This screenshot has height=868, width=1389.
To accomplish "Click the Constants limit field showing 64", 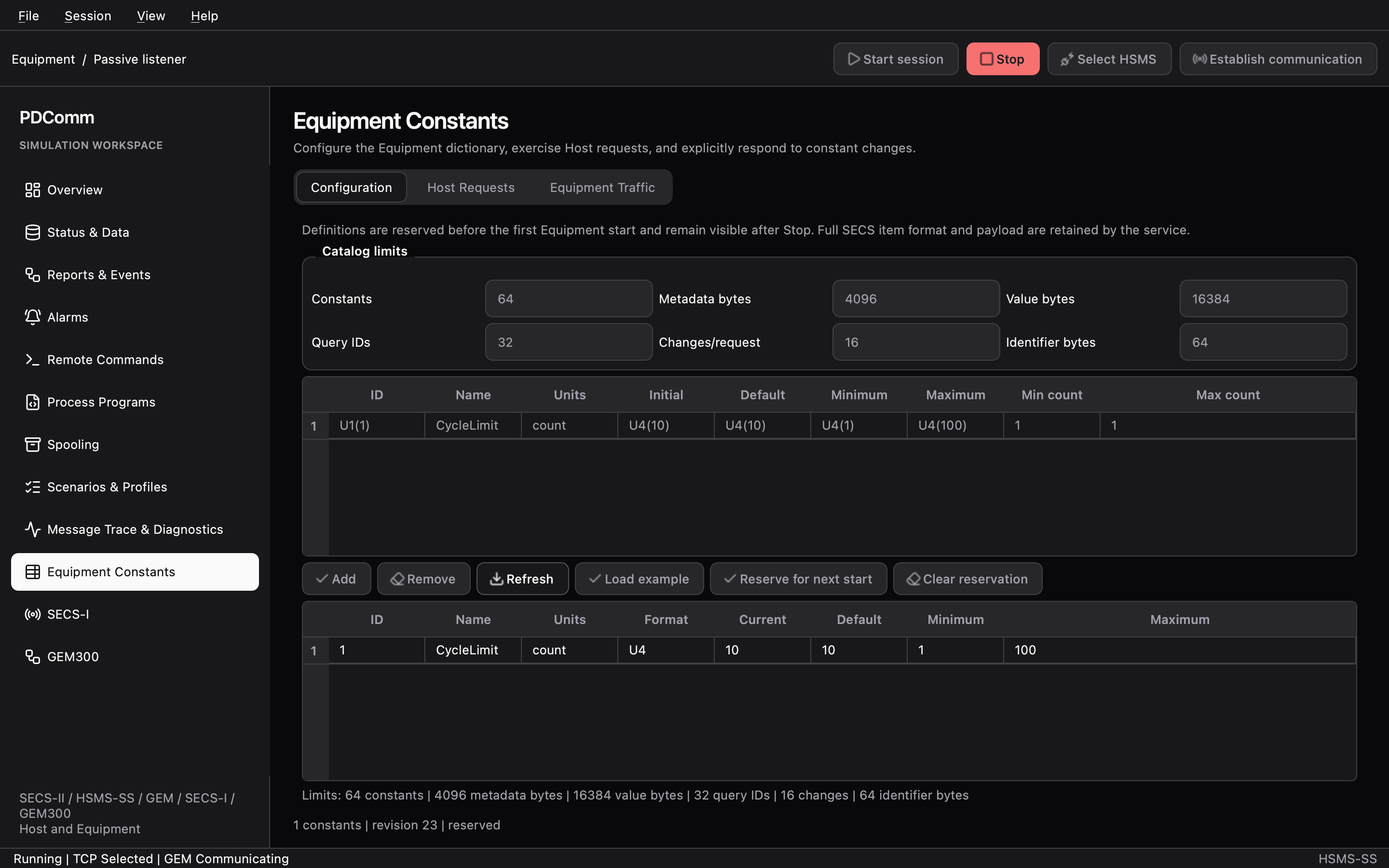I will [569, 298].
